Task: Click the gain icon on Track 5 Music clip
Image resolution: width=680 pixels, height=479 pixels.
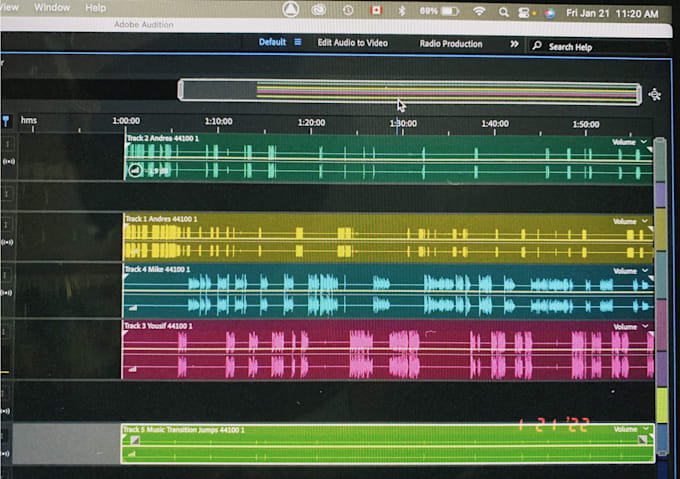Action: pos(132,454)
